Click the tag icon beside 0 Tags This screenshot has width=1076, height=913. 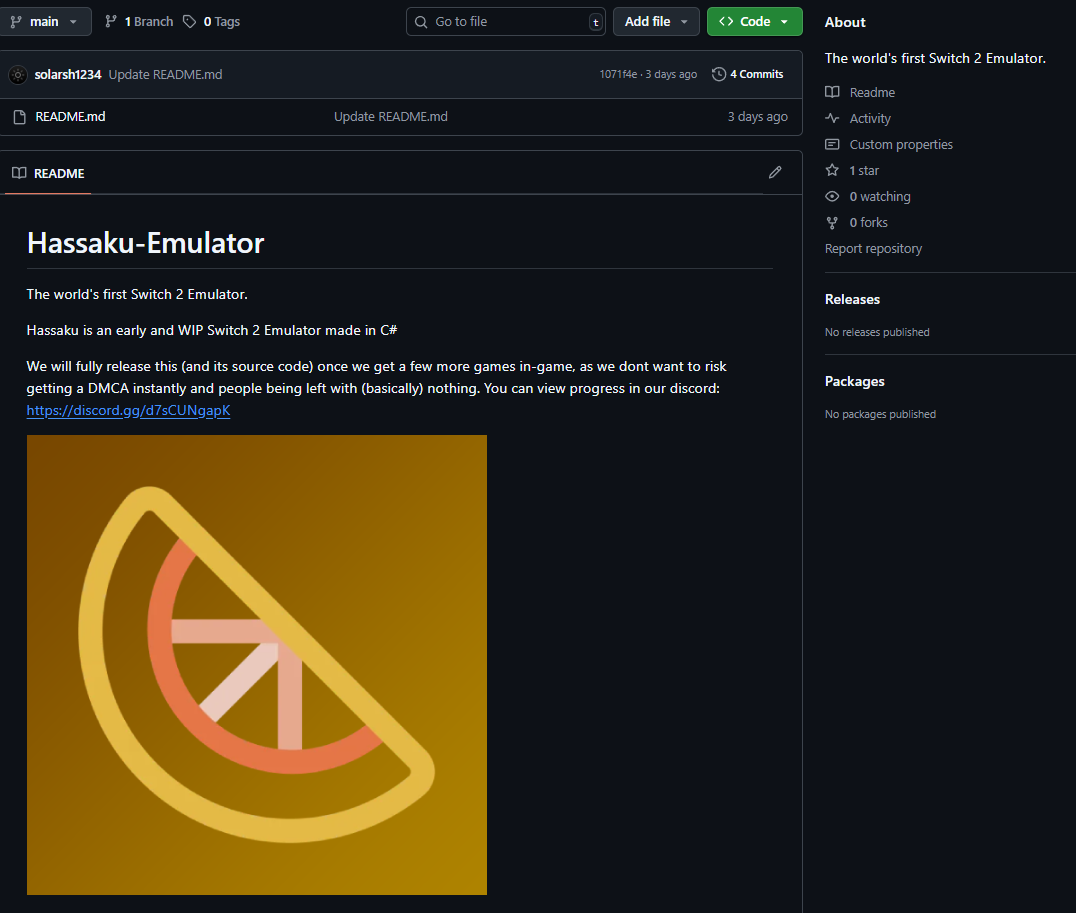coord(189,21)
